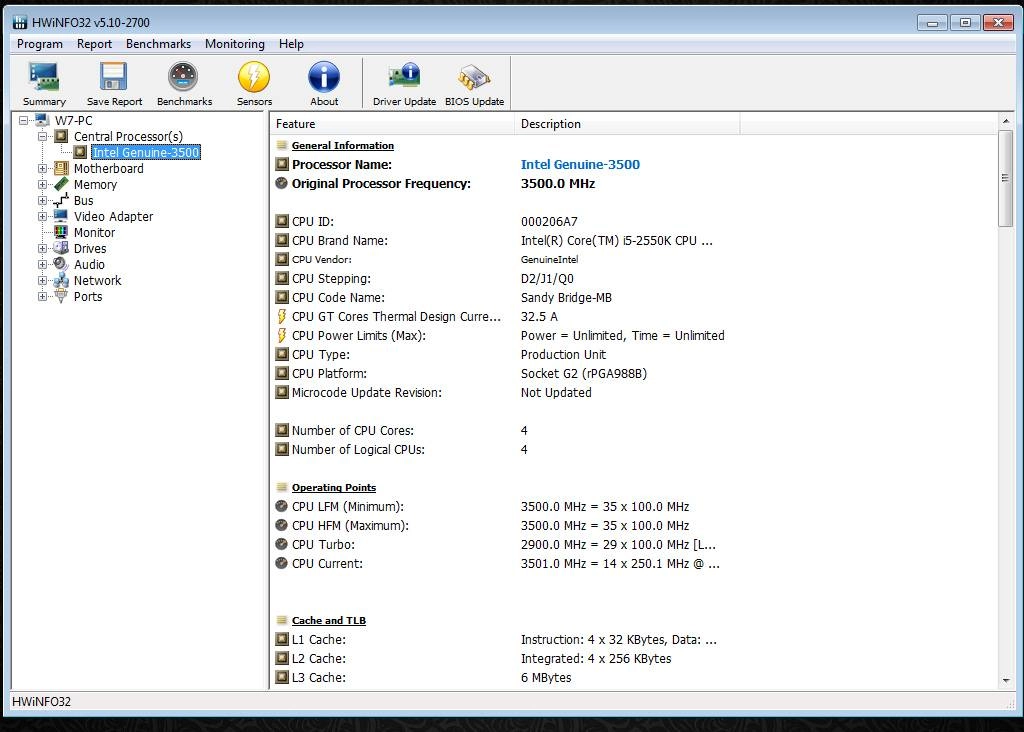Screen dimensions: 1024x732
Task: Expand the Bus tree node
Action: pos(42,200)
